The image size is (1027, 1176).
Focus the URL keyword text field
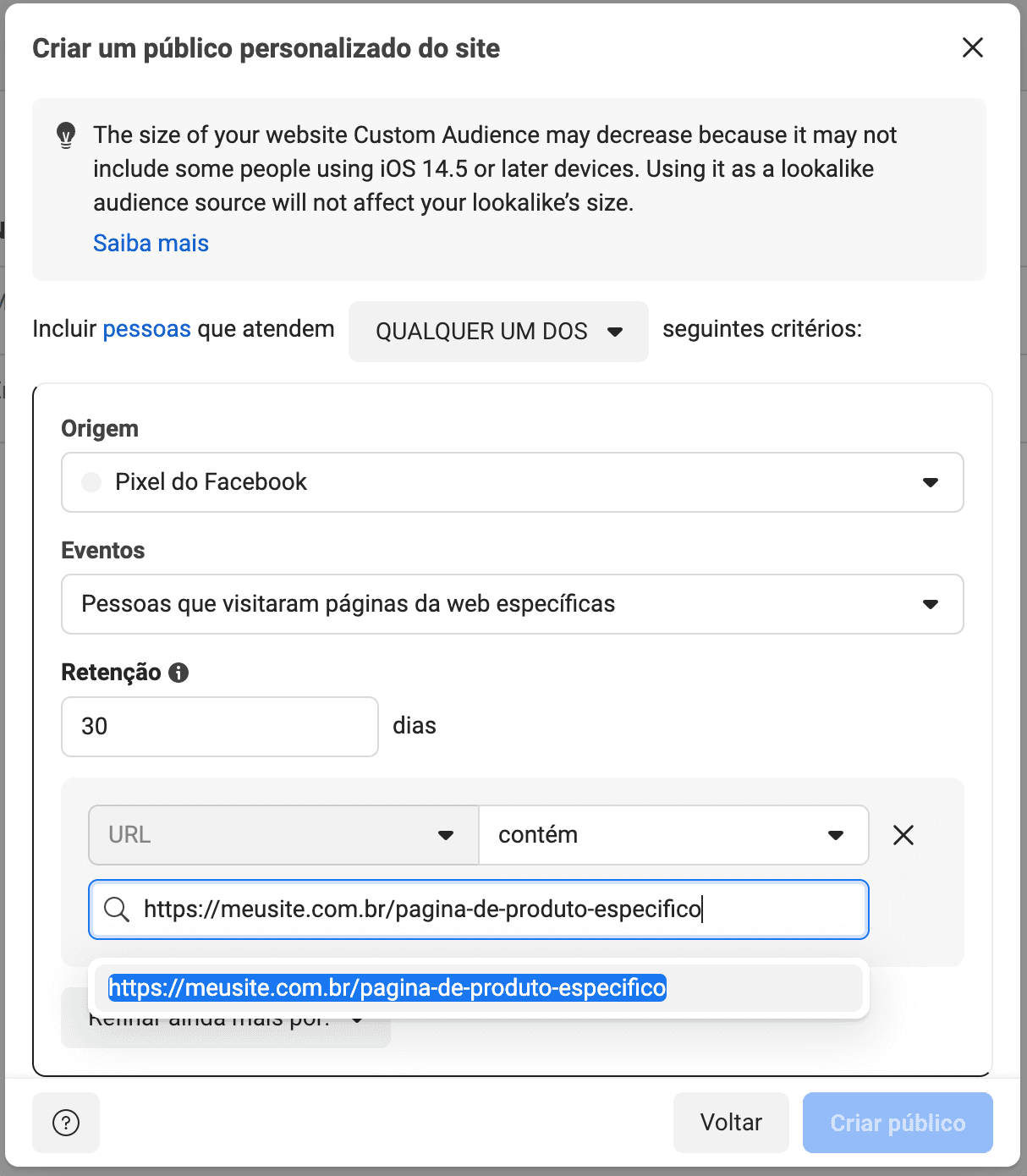(x=499, y=909)
